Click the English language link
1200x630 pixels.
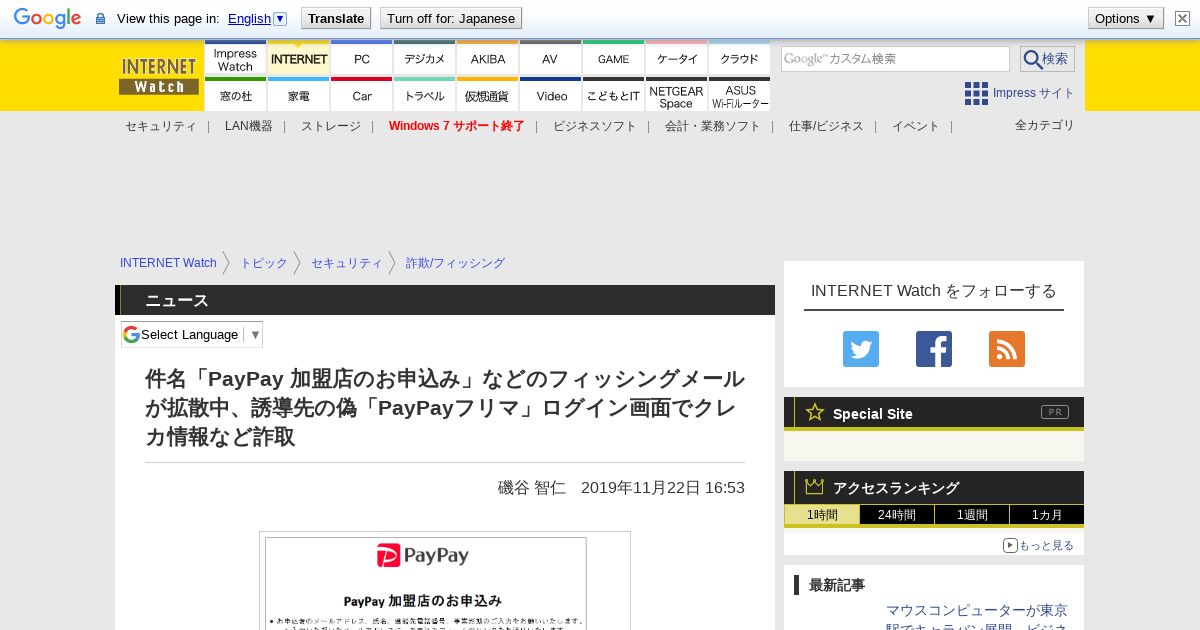249,18
